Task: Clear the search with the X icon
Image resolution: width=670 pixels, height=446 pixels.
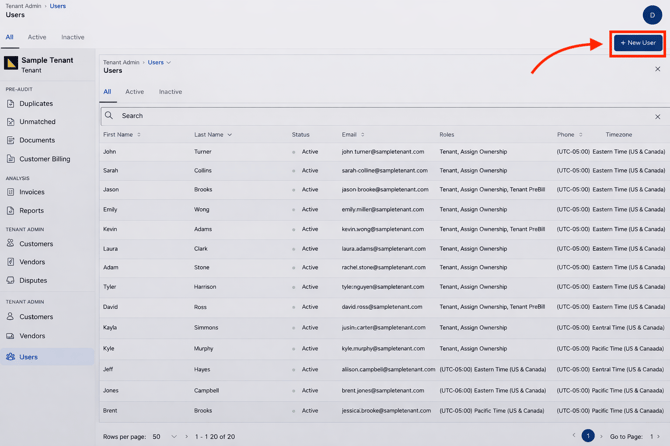Action: coord(657,117)
